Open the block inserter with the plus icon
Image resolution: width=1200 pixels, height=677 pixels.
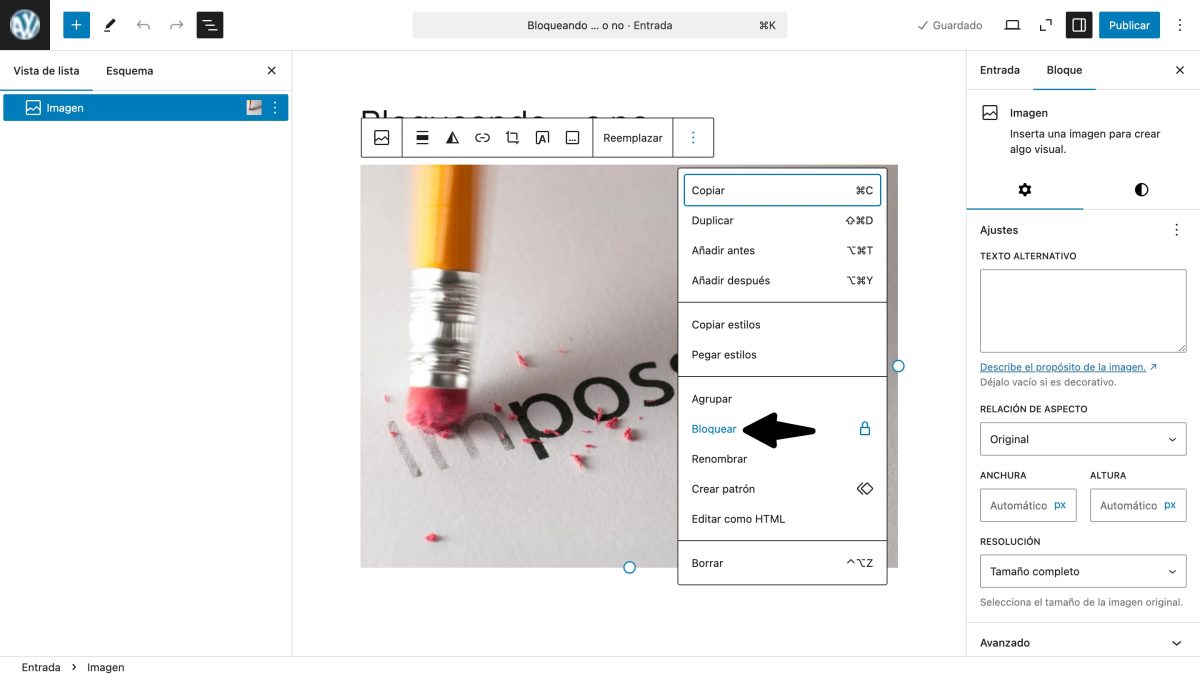pyautogui.click(x=76, y=24)
